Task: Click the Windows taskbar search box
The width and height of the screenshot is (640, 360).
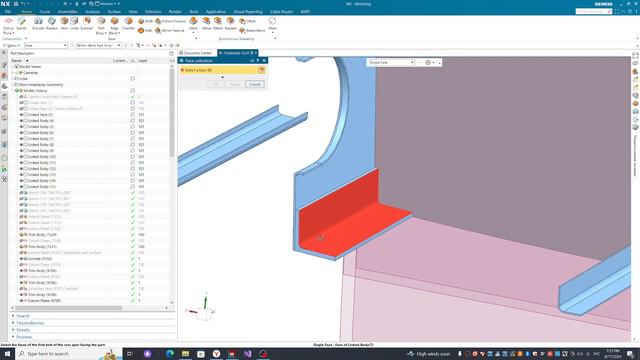Action: point(69,354)
